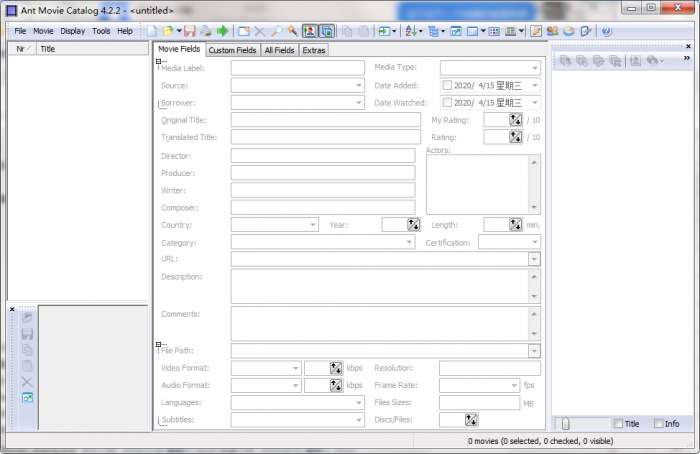This screenshot has width=700, height=454.
Task: Click the picture panel save floppy icon
Action: click(x=27, y=334)
